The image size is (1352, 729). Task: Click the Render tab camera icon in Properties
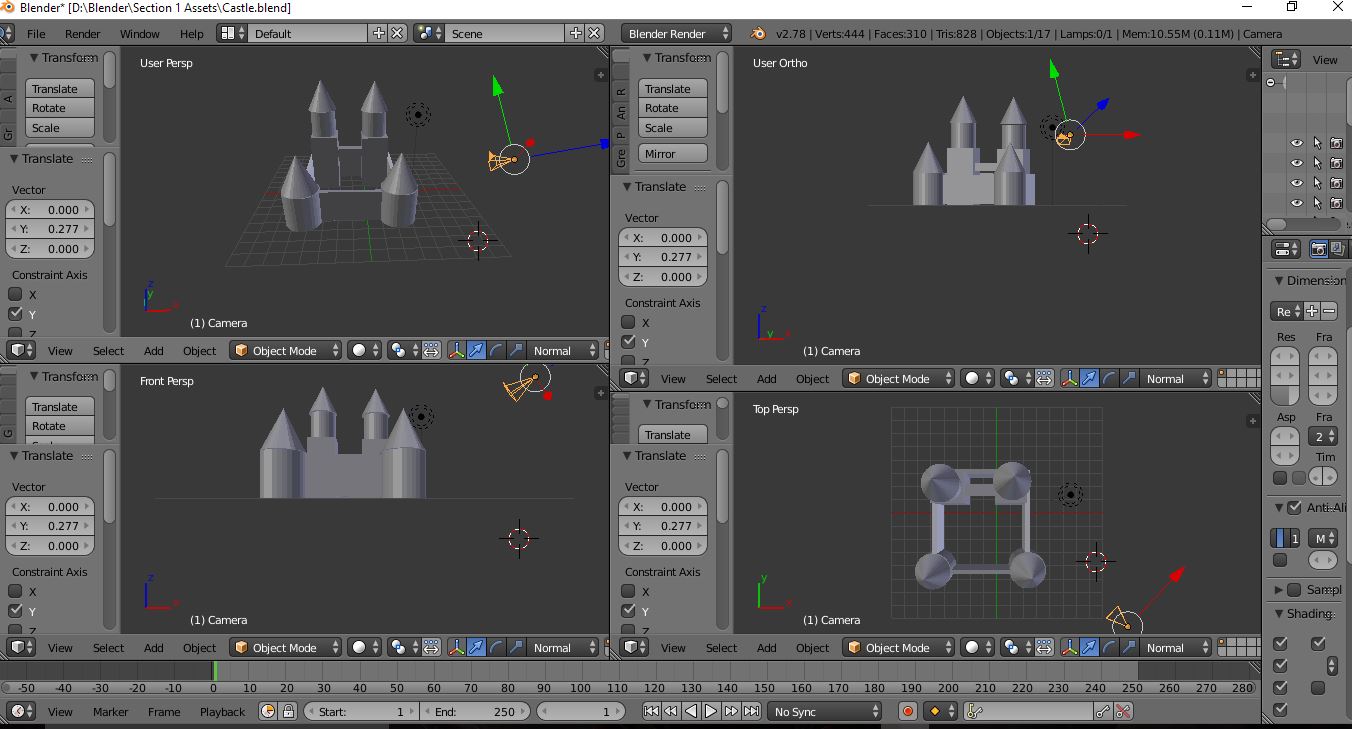[x=1319, y=249]
